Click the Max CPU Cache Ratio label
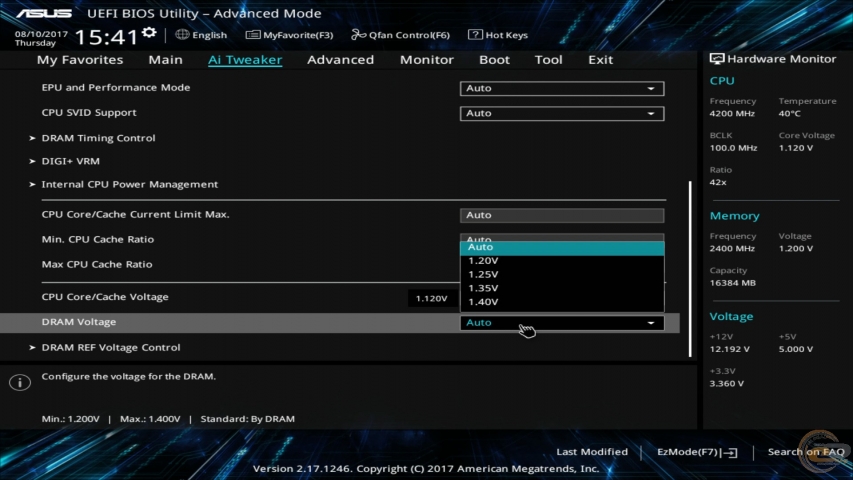 pyautogui.click(x=97, y=264)
